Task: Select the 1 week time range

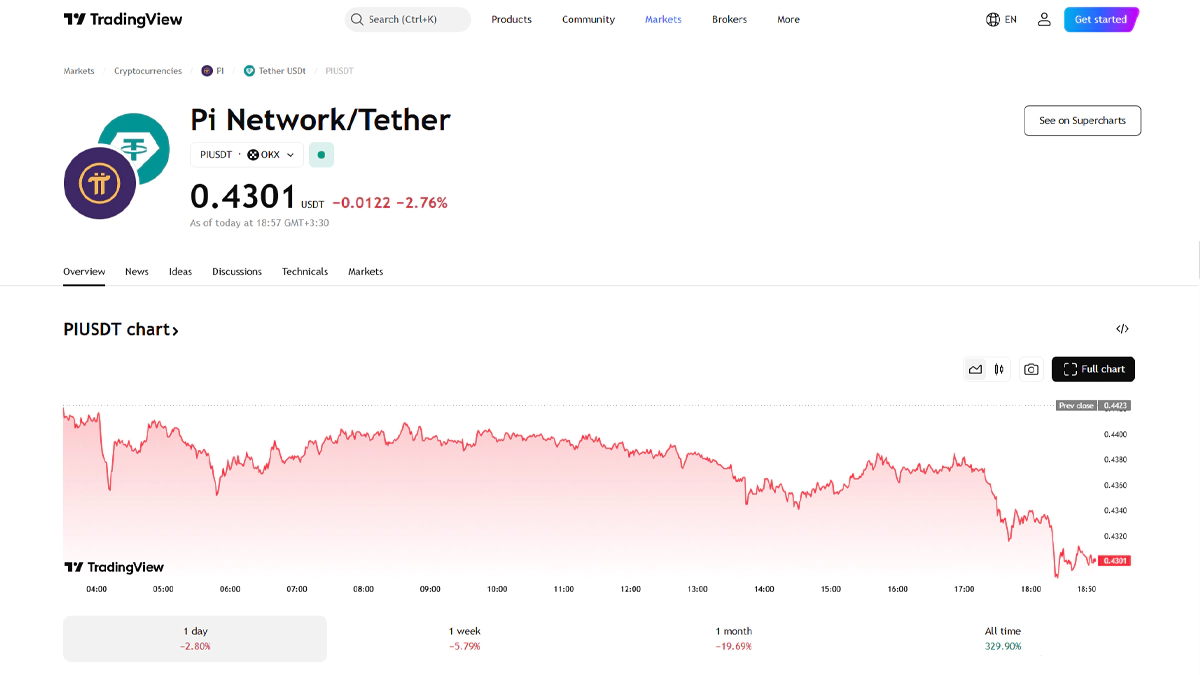Action: 464,638
